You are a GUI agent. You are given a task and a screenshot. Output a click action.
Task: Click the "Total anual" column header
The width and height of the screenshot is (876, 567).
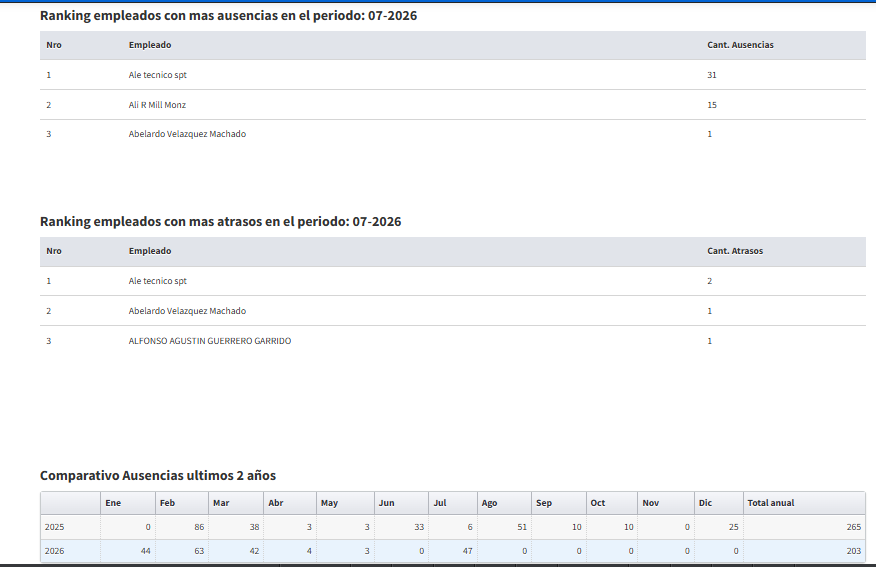tap(804, 503)
